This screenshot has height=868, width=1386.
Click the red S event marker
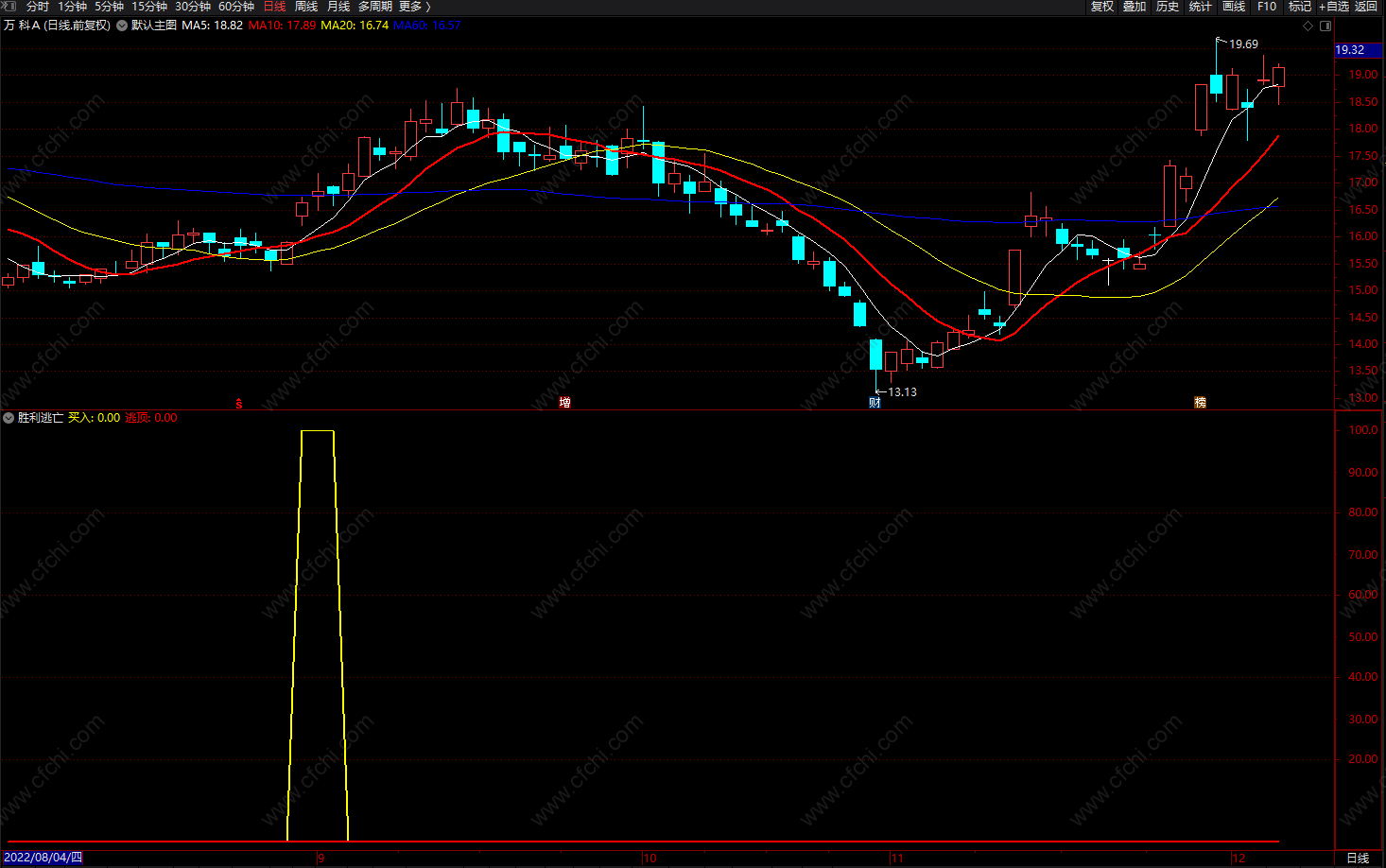[x=239, y=404]
